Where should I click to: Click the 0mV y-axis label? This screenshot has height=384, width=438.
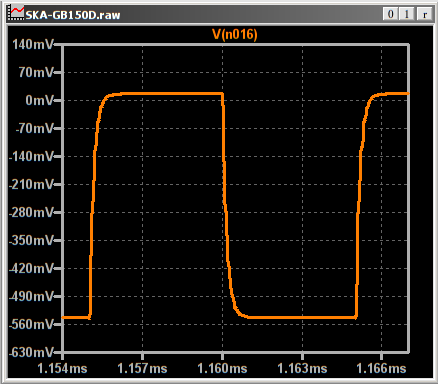click(39, 100)
